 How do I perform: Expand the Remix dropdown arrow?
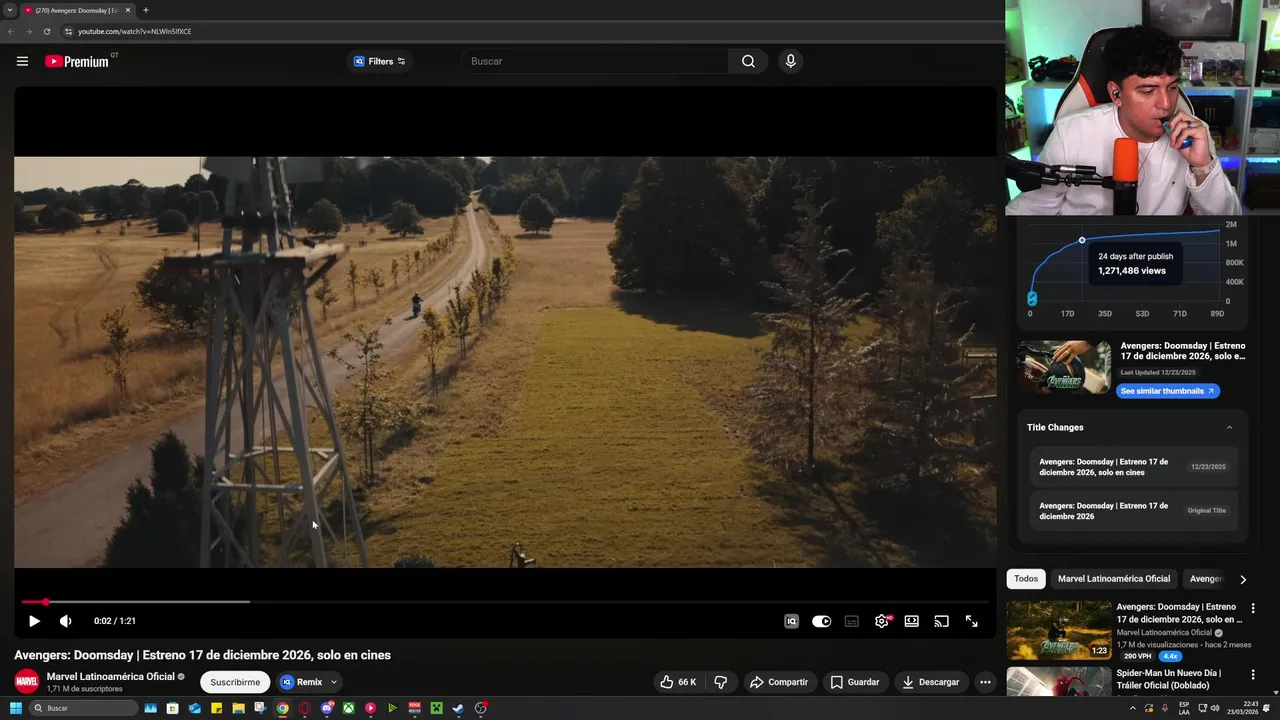coord(334,682)
